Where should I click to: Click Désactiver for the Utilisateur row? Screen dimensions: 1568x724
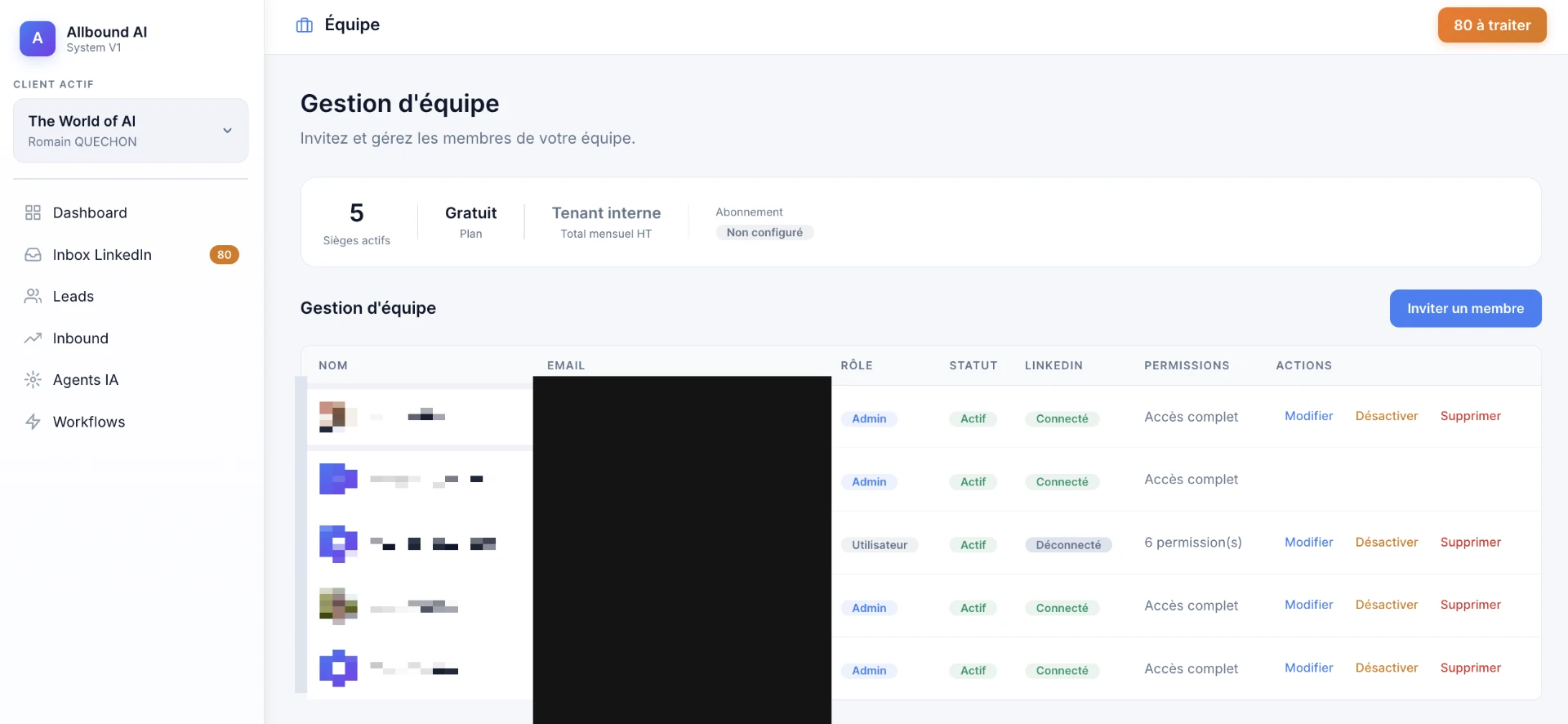[x=1387, y=542]
